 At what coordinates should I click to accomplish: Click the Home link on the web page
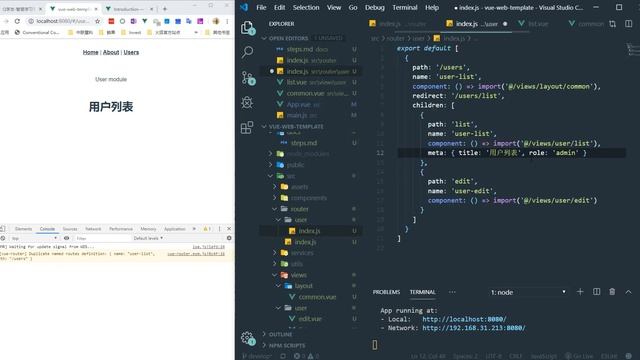click(x=90, y=52)
